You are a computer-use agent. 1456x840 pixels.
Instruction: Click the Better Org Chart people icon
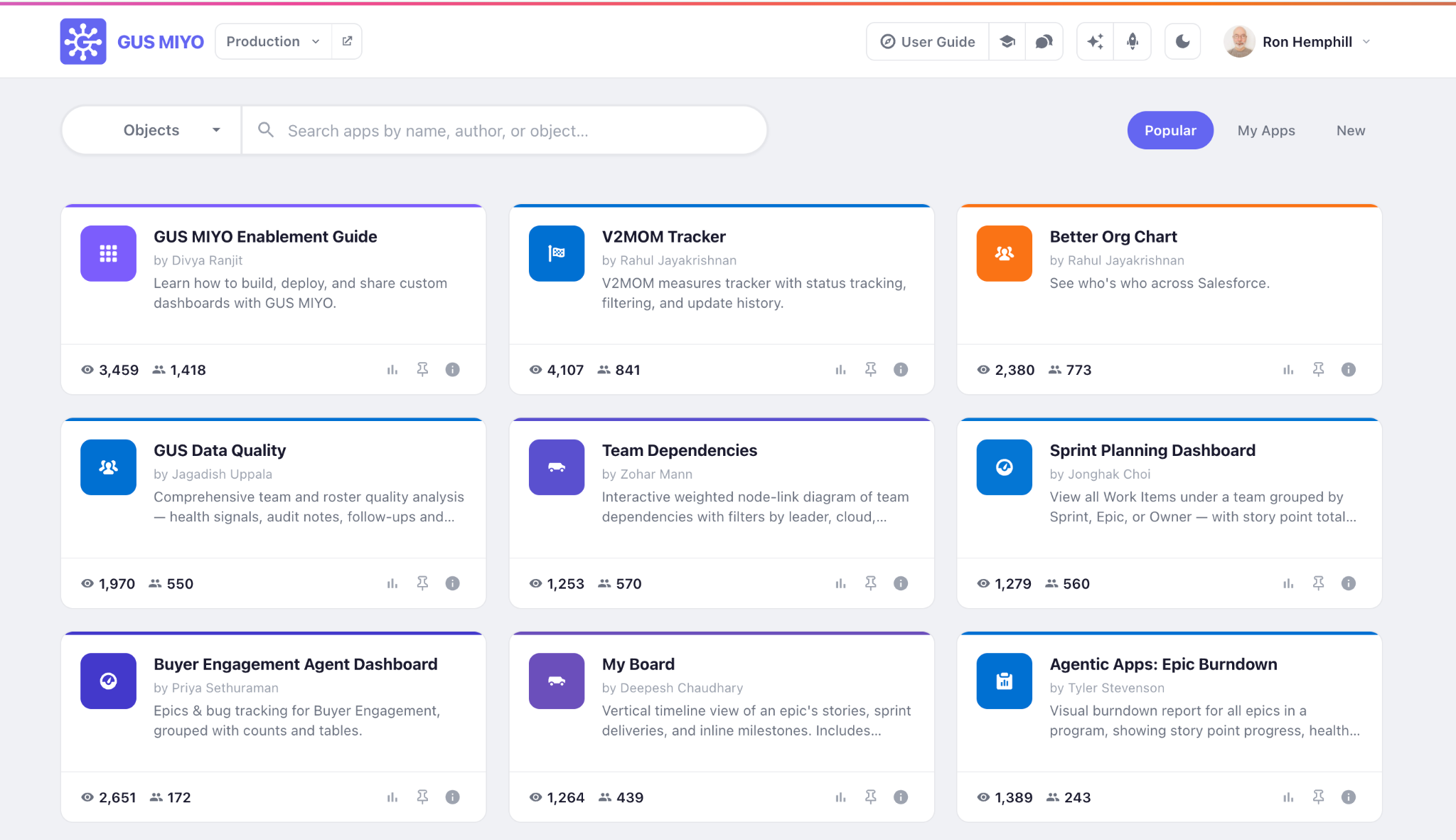(1005, 253)
